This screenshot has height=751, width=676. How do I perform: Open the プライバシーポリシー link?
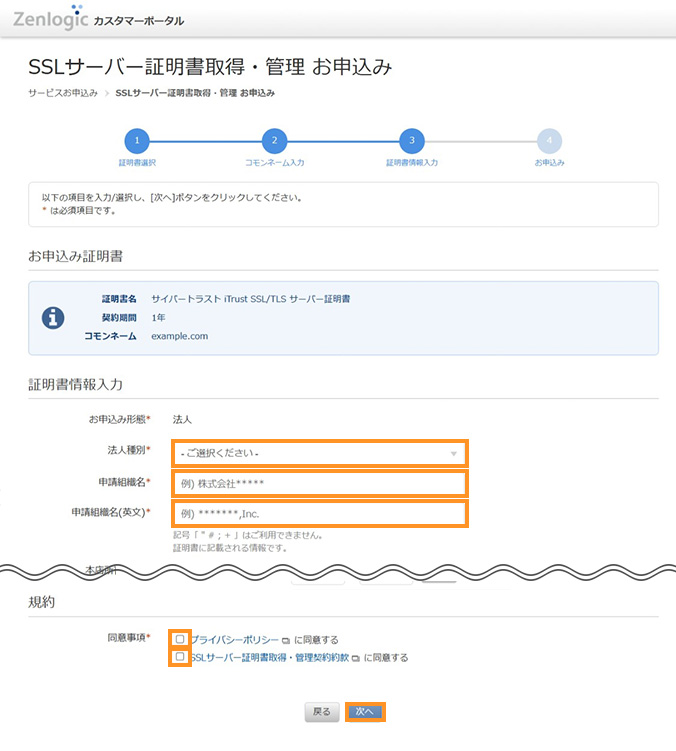pyautogui.click(x=235, y=640)
